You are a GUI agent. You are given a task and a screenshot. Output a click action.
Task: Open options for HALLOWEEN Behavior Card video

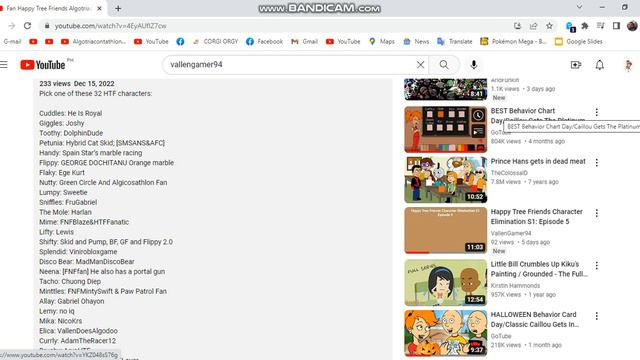[597, 316]
